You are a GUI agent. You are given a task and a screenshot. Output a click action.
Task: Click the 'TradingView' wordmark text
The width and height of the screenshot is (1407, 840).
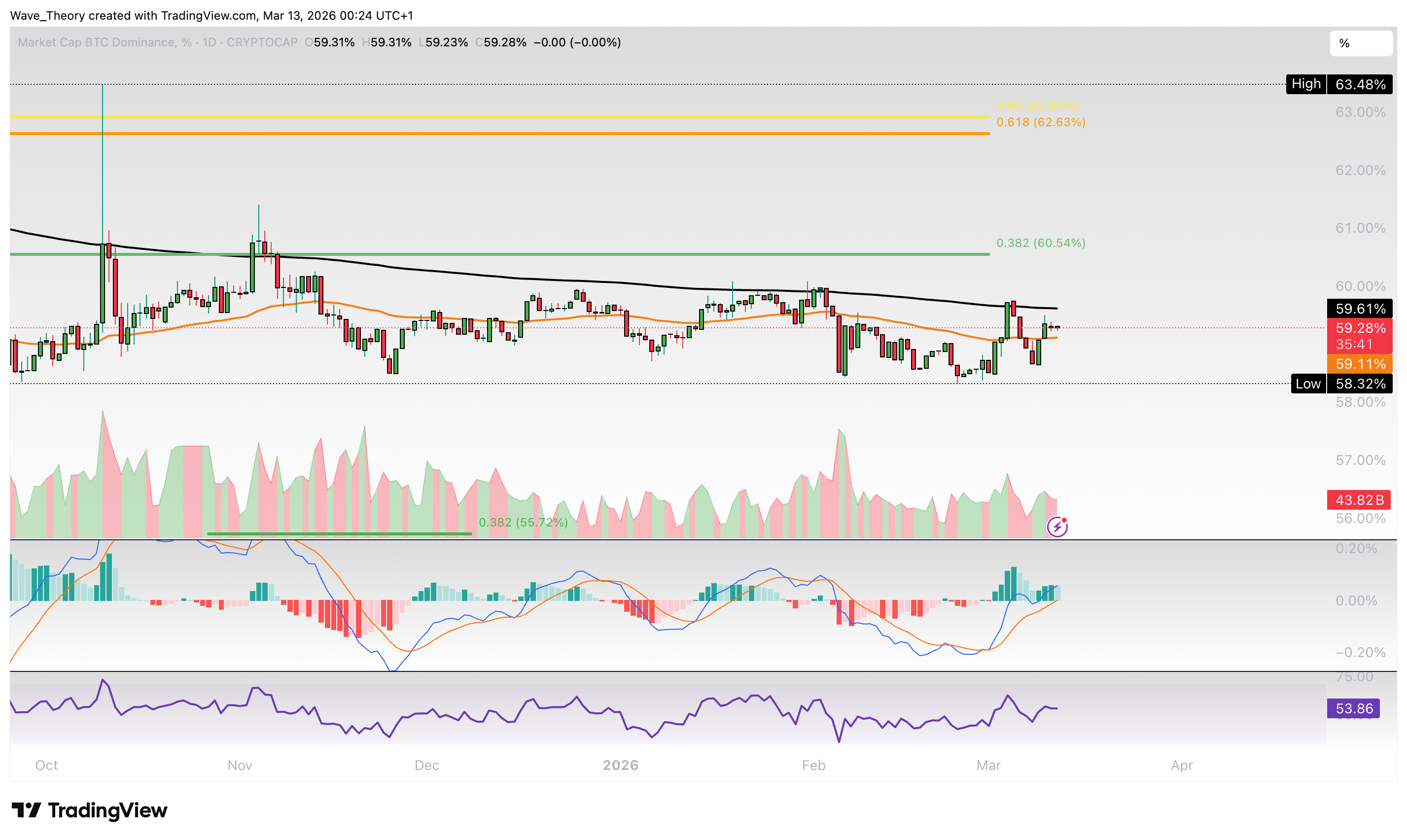click(107, 811)
